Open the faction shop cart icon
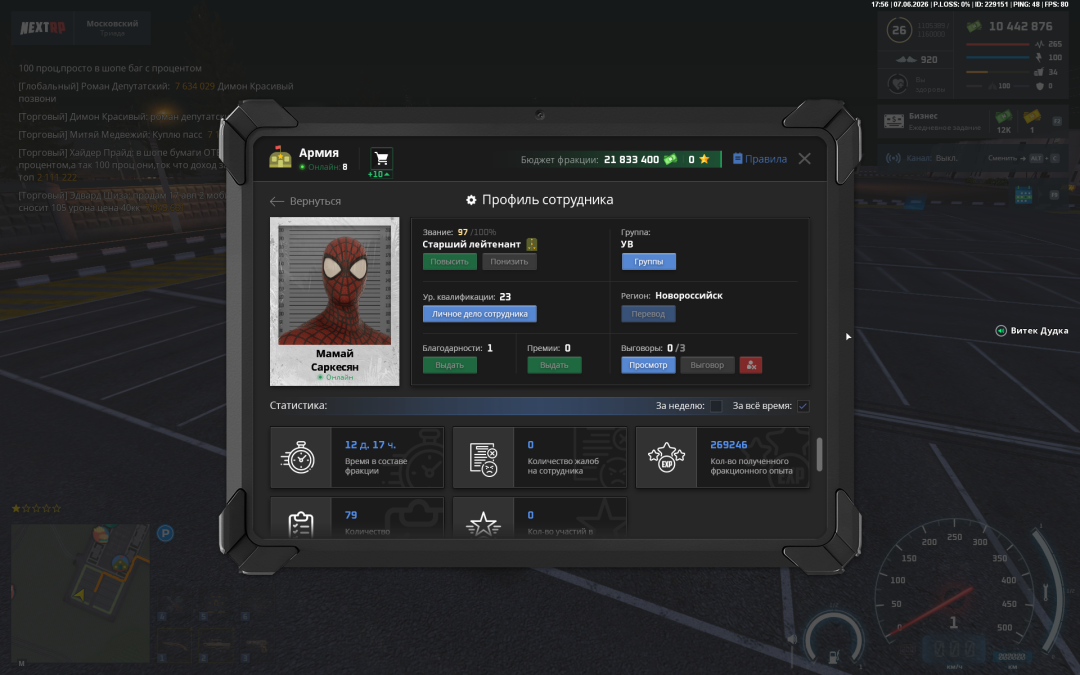This screenshot has width=1080, height=675. click(x=381, y=159)
